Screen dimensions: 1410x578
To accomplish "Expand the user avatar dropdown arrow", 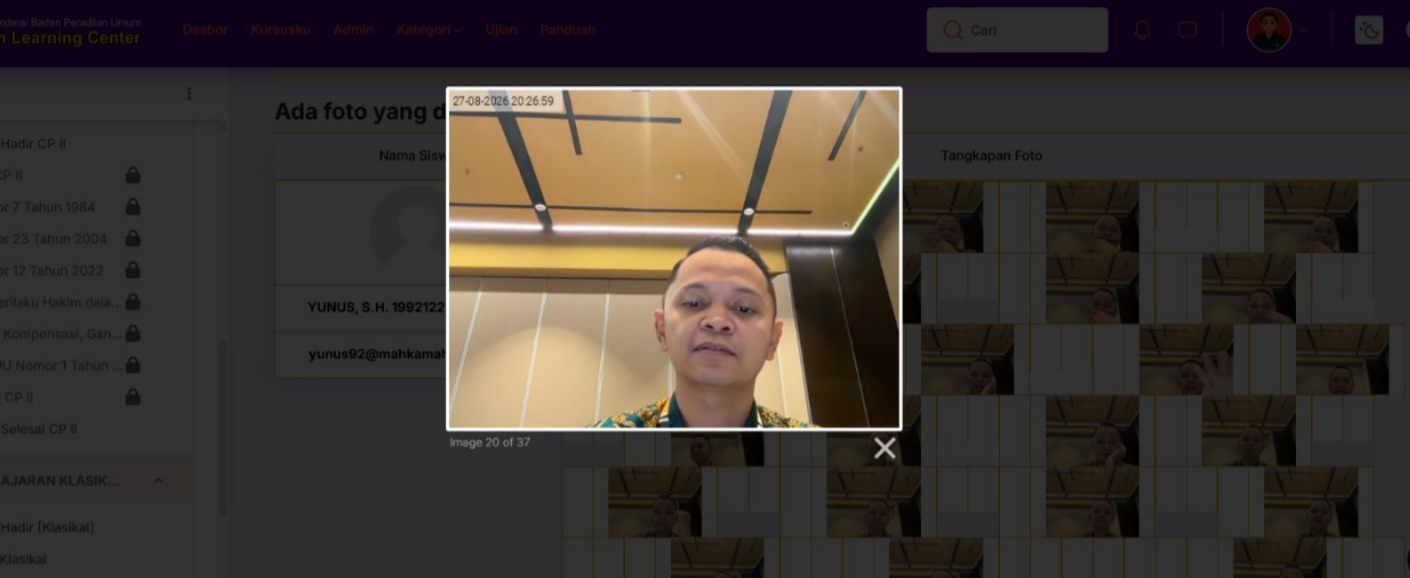I will coord(1303,31).
